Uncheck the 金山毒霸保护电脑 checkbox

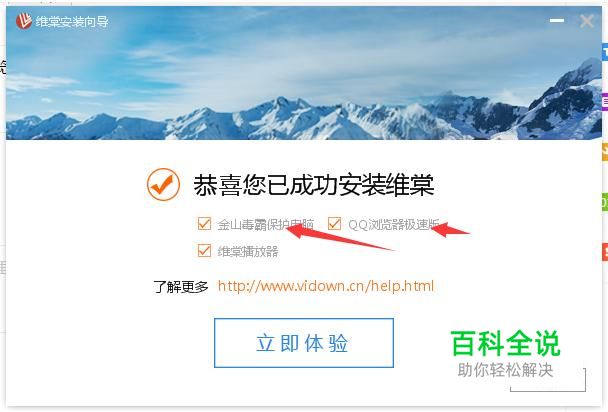click(x=204, y=224)
